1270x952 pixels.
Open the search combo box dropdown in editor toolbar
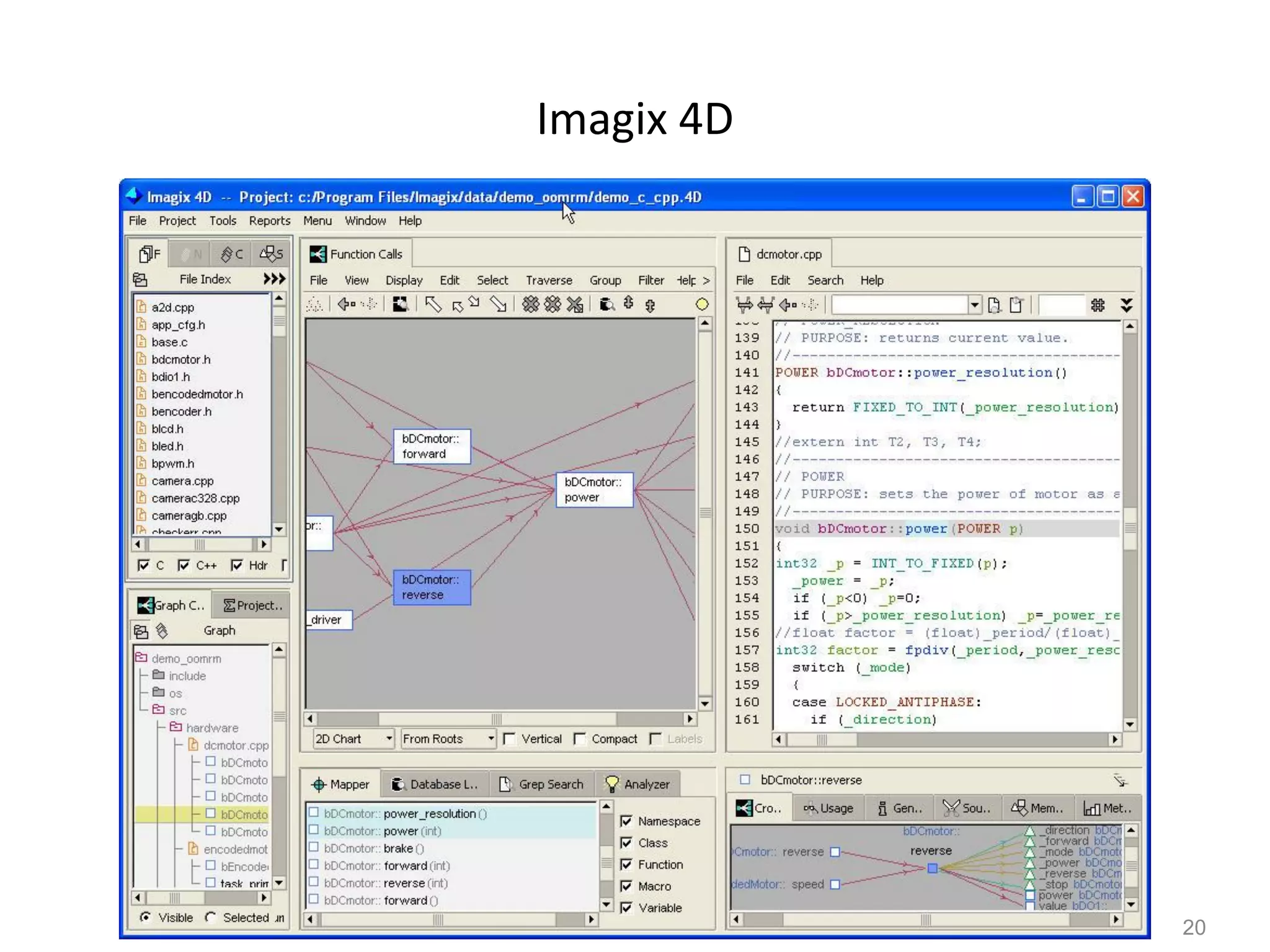(974, 304)
